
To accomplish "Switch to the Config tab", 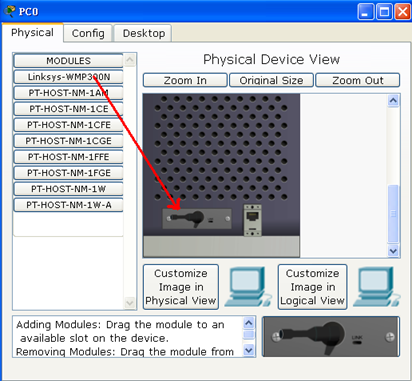I will (x=88, y=33).
